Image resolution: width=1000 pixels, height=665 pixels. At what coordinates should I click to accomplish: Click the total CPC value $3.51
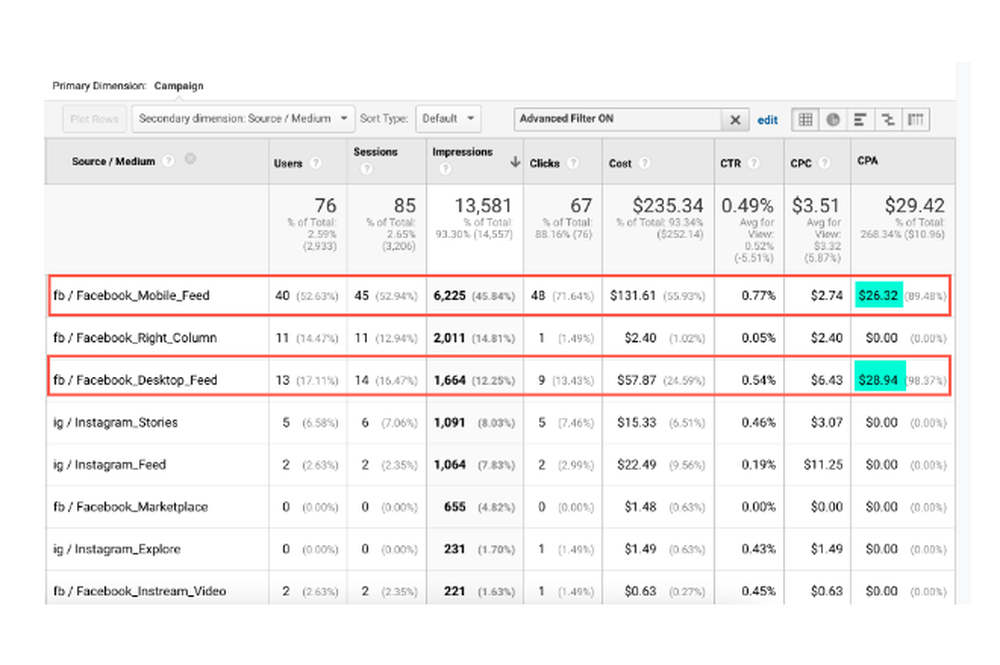[816, 205]
